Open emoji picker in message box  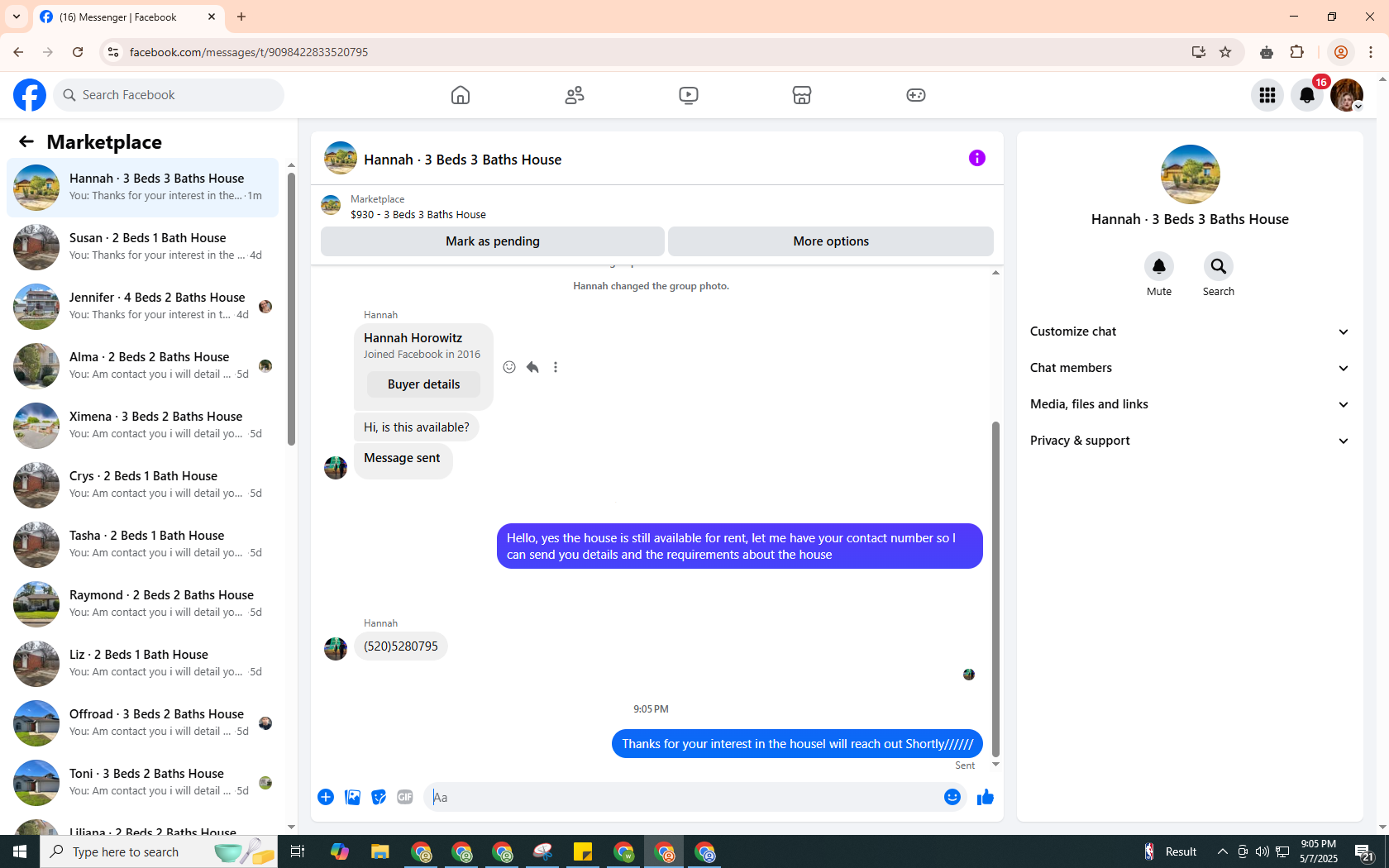(x=952, y=797)
